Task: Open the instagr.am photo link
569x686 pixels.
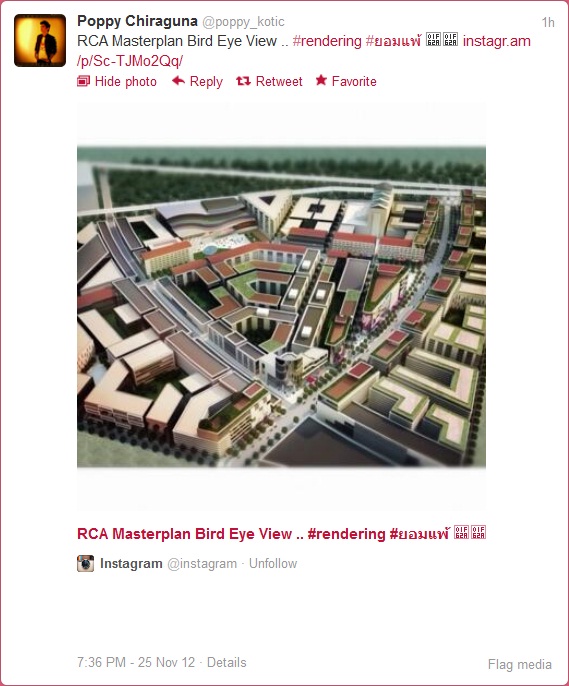Action: click(x=304, y=51)
